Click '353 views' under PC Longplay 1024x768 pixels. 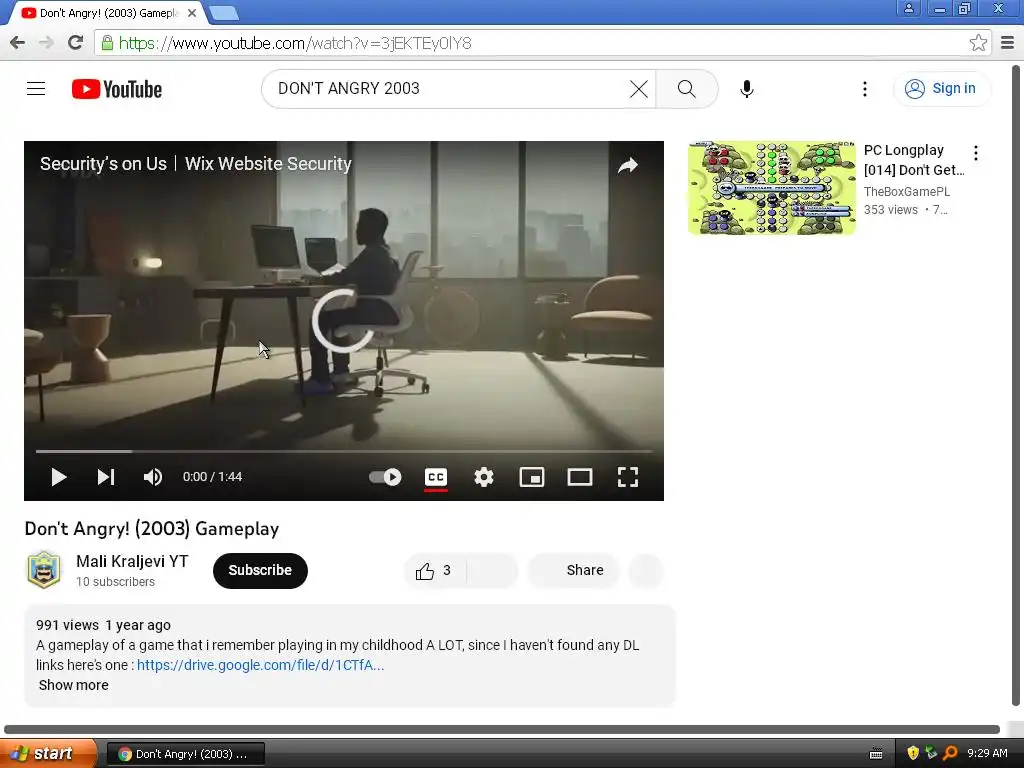click(890, 210)
